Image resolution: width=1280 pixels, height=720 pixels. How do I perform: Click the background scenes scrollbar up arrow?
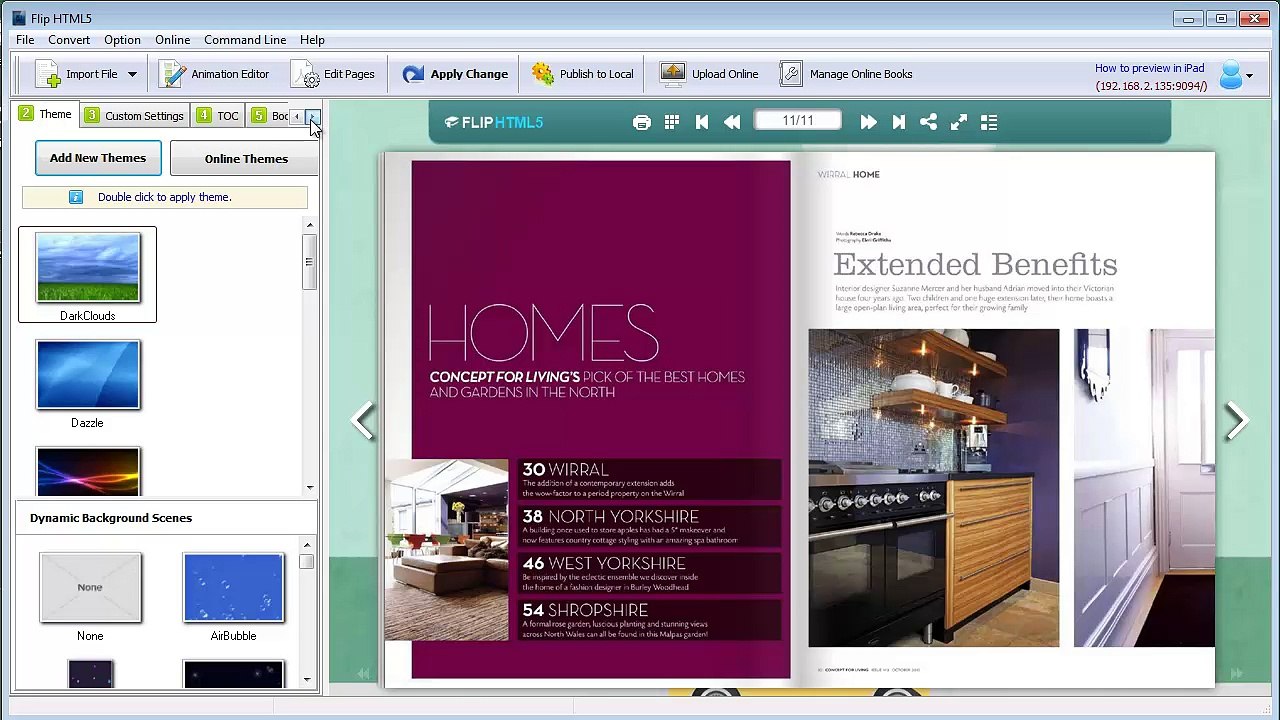pyautogui.click(x=306, y=546)
